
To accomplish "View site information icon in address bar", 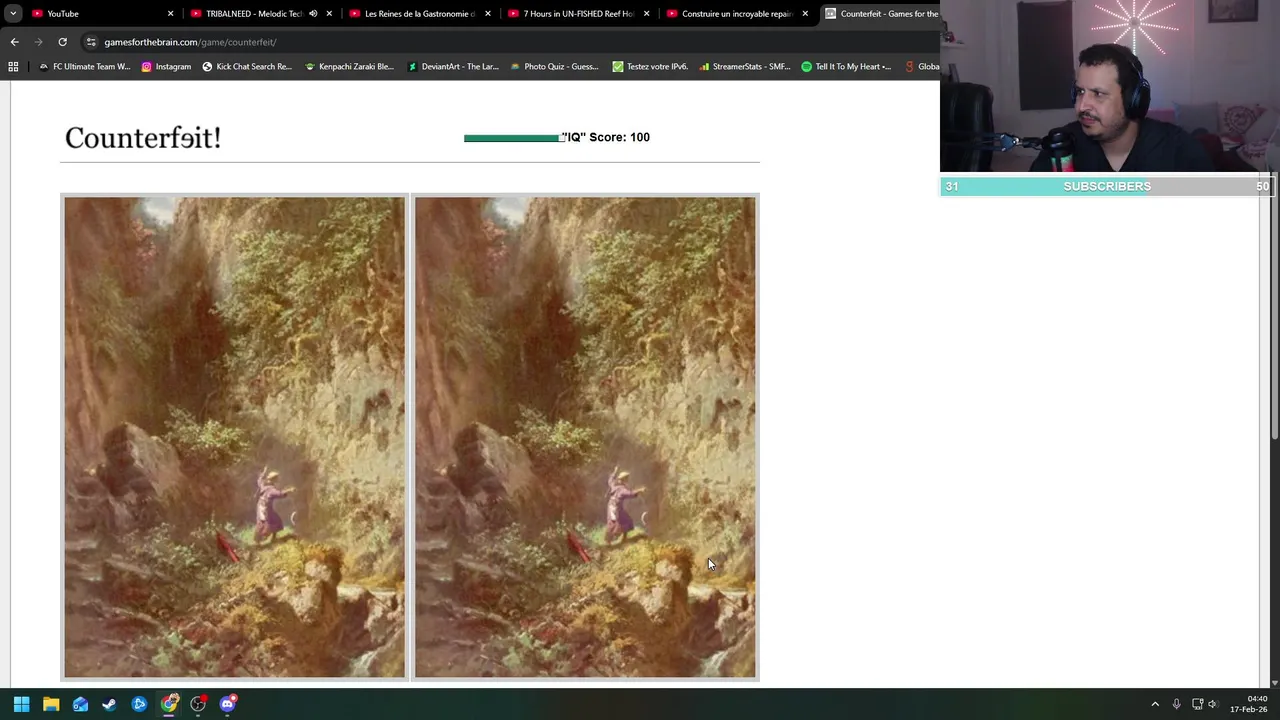I will (x=91, y=42).
